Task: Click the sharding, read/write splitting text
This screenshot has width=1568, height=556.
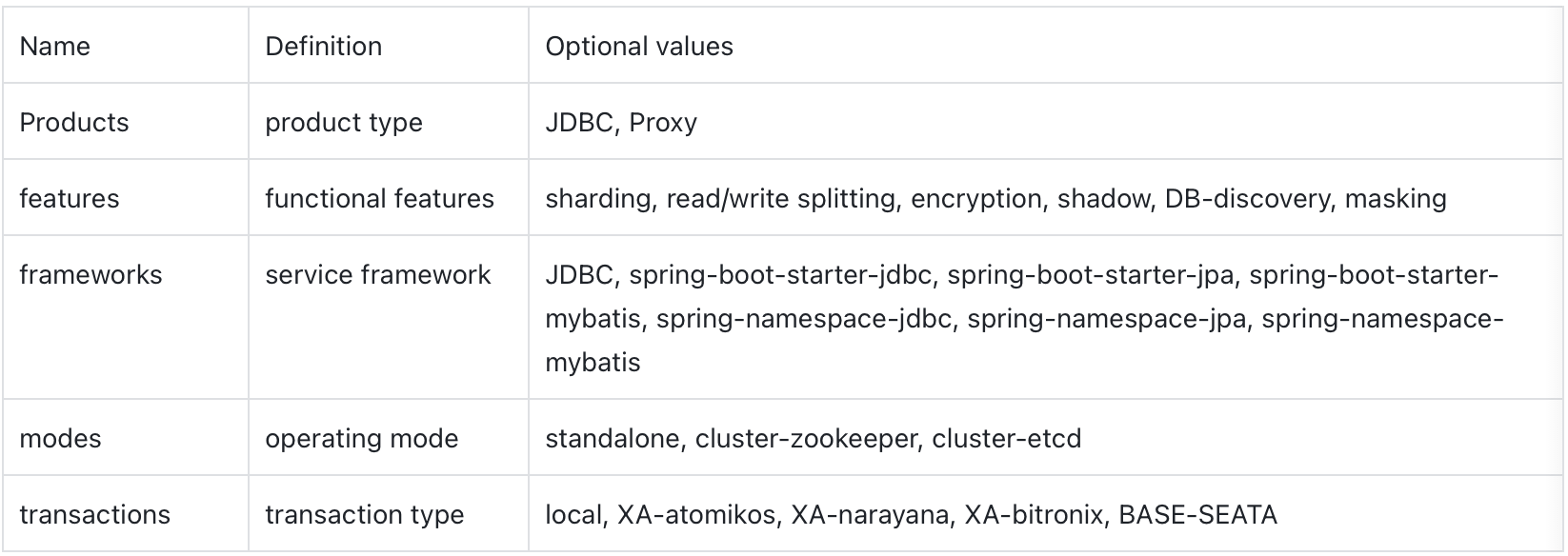Action: click(721, 198)
